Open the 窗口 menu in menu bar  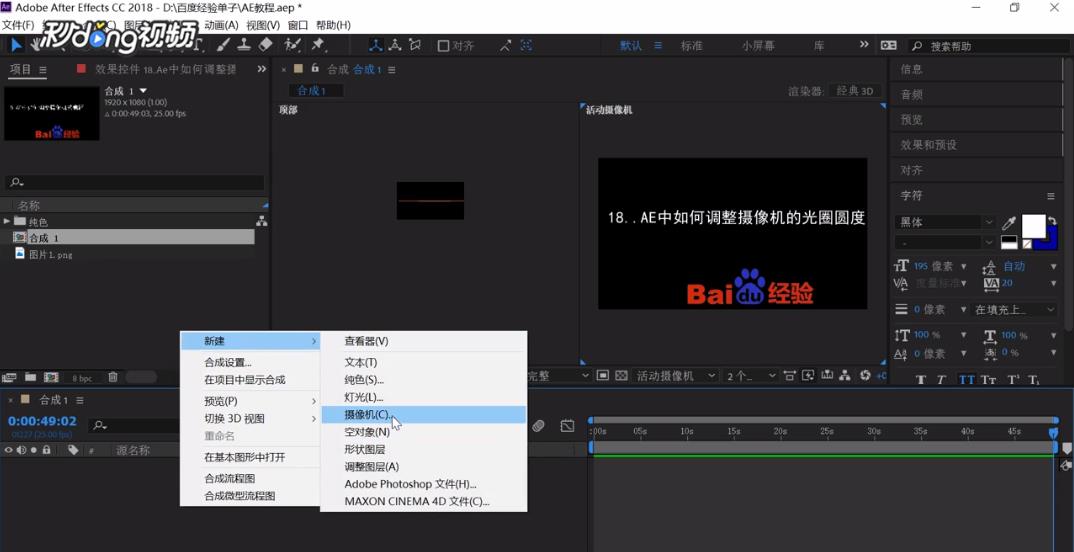(x=297, y=25)
